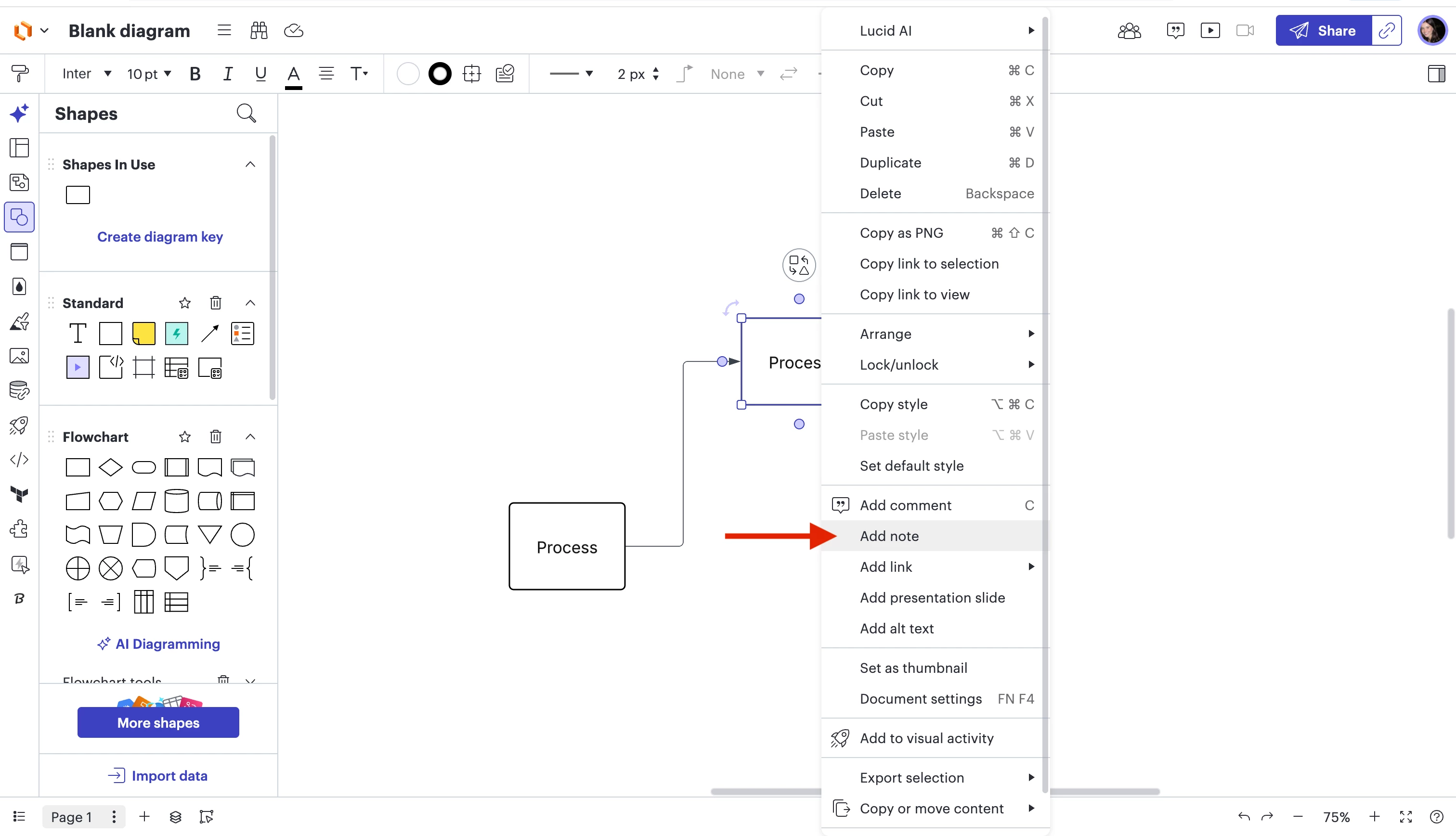Image resolution: width=1456 pixels, height=836 pixels.
Task: Toggle bold text formatting
Action: pyautogui.click(x=195, y=74)
